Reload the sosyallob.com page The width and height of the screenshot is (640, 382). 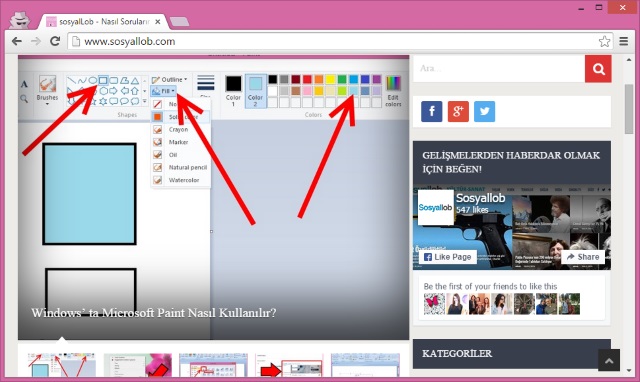[x=55, y=41]
